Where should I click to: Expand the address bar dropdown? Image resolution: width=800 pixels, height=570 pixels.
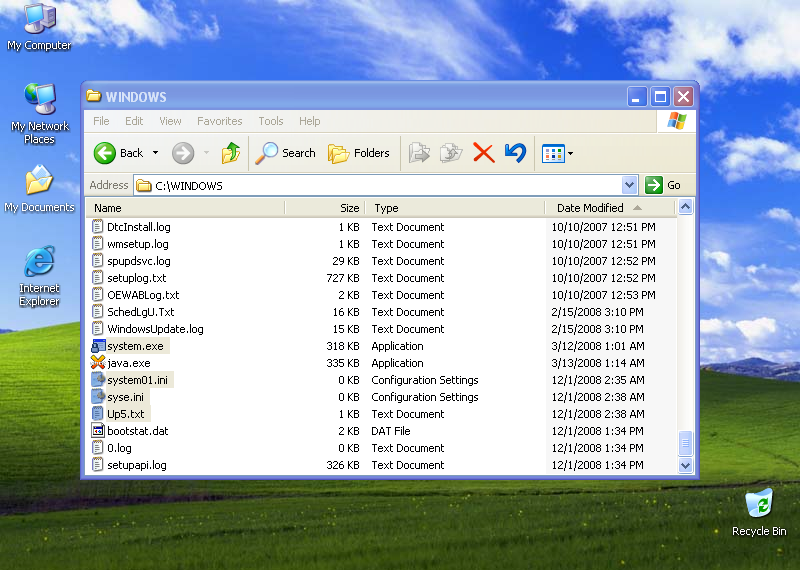(x=630, y=185)
